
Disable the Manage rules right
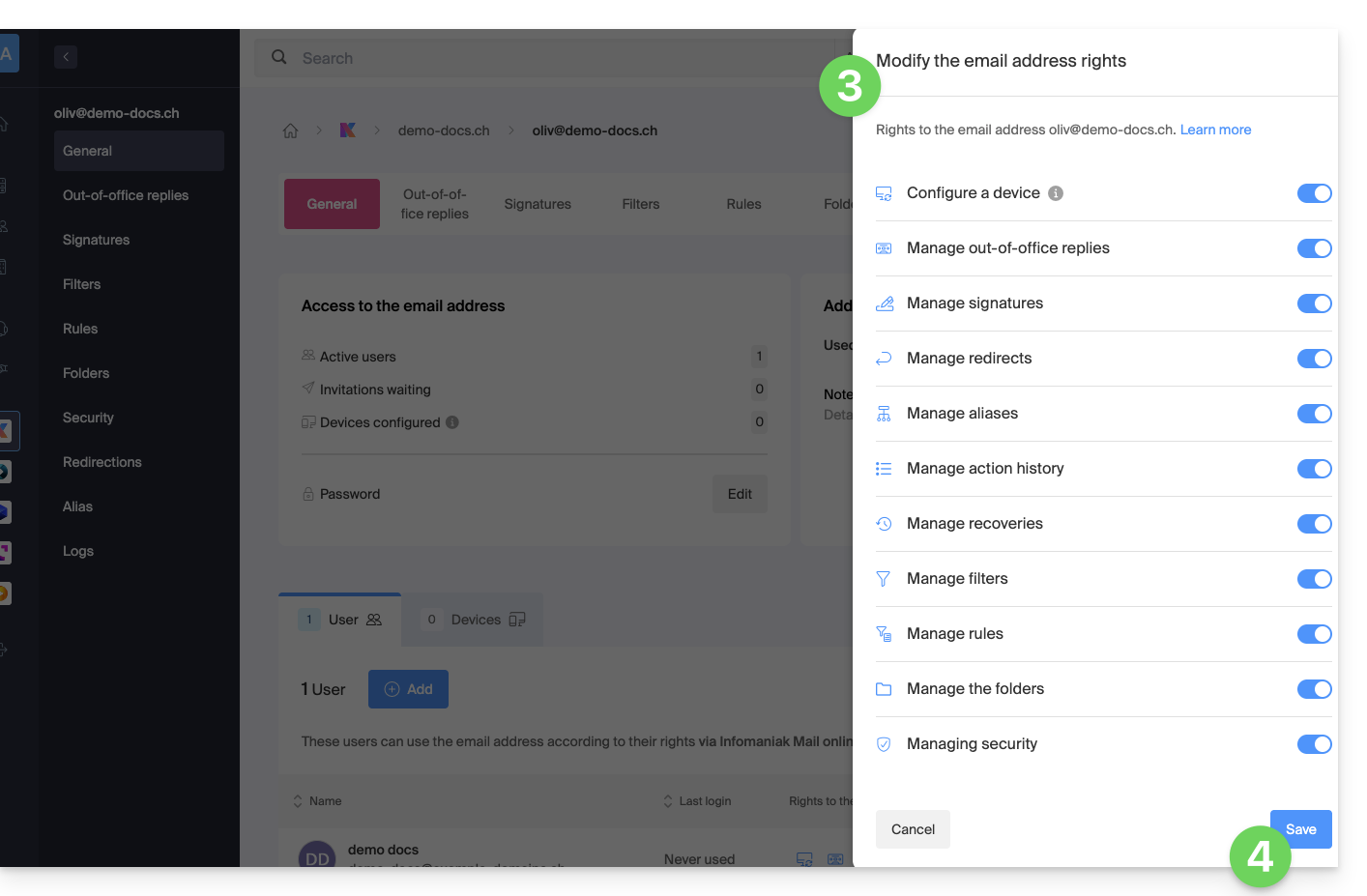(x=1314, y=634)
